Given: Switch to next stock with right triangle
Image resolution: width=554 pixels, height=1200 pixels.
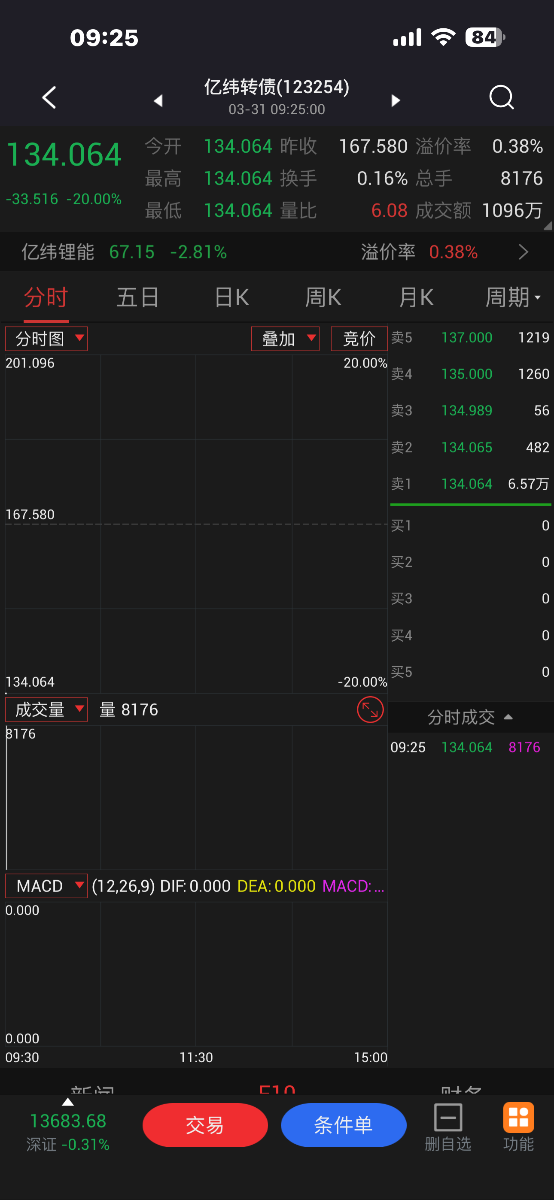Looking at the screenshot, I should pos(396,100).
